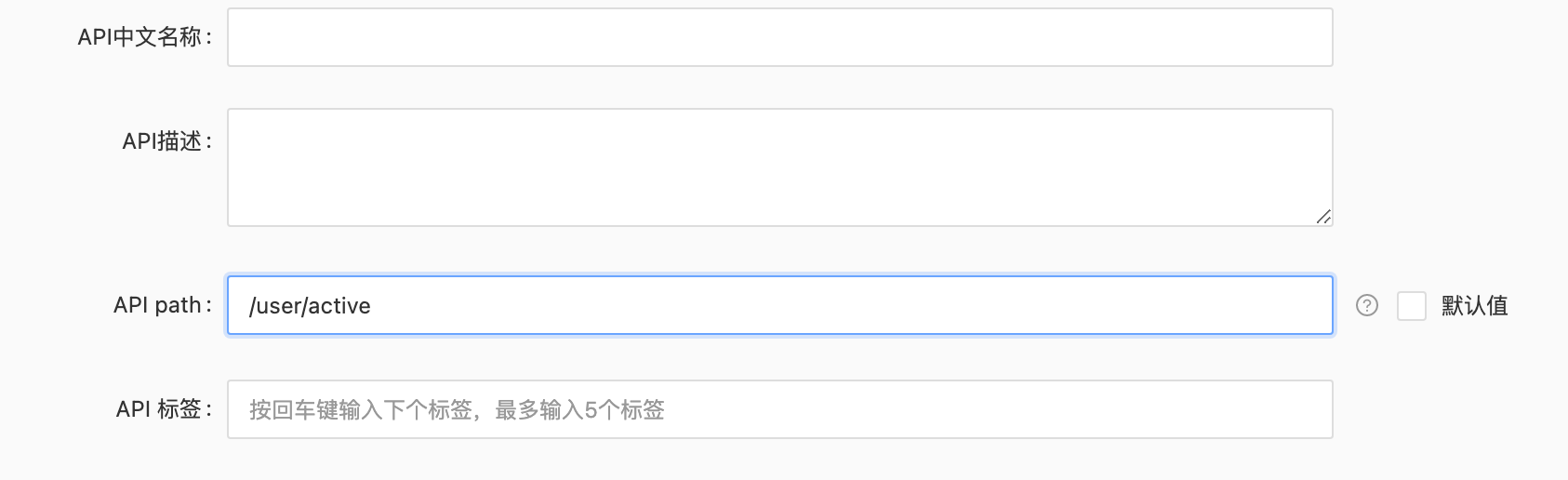The height and width of the screenshot is (480, 1568).
Task: Click the word 'user' in the API path value
Action: (277, 306)
